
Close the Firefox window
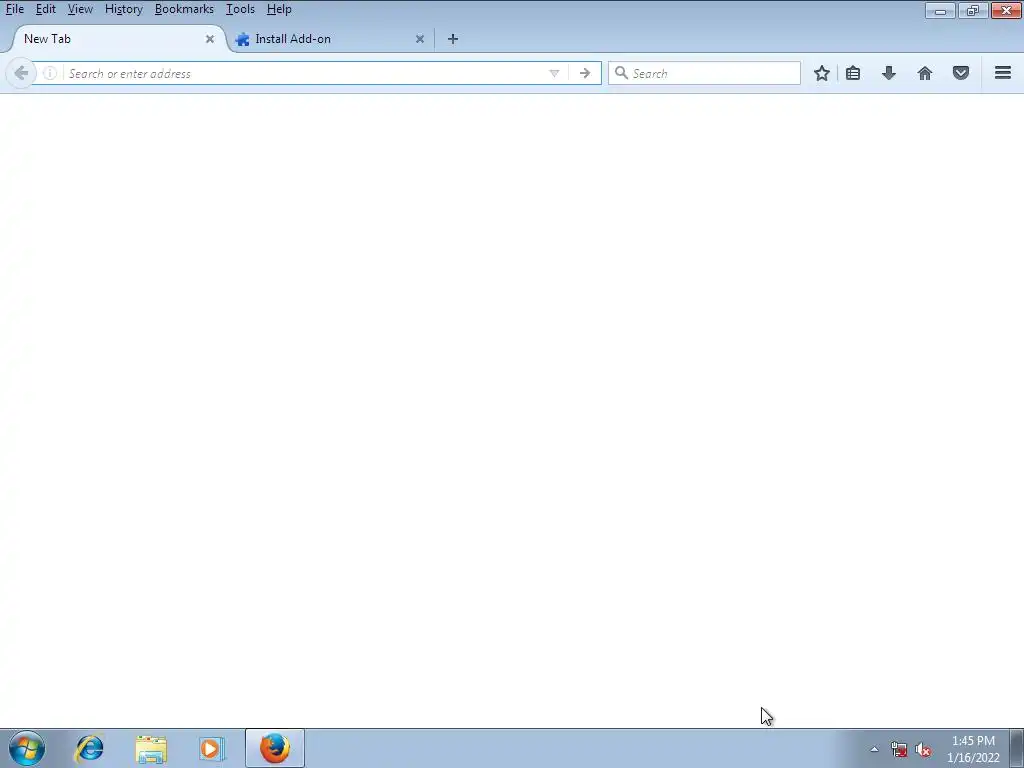pos(1006,10)
